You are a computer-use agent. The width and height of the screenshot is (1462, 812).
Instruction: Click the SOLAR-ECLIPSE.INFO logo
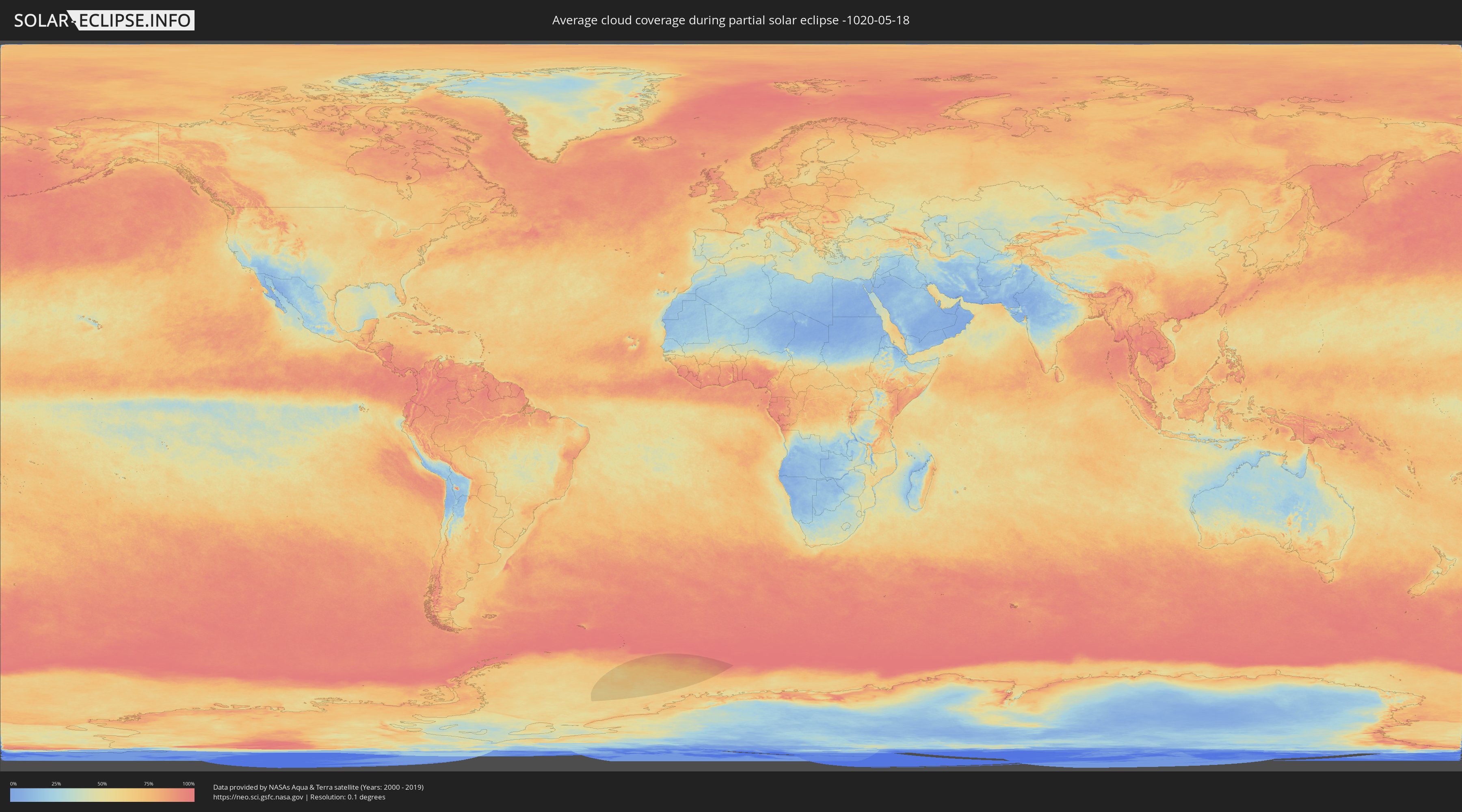104,20
